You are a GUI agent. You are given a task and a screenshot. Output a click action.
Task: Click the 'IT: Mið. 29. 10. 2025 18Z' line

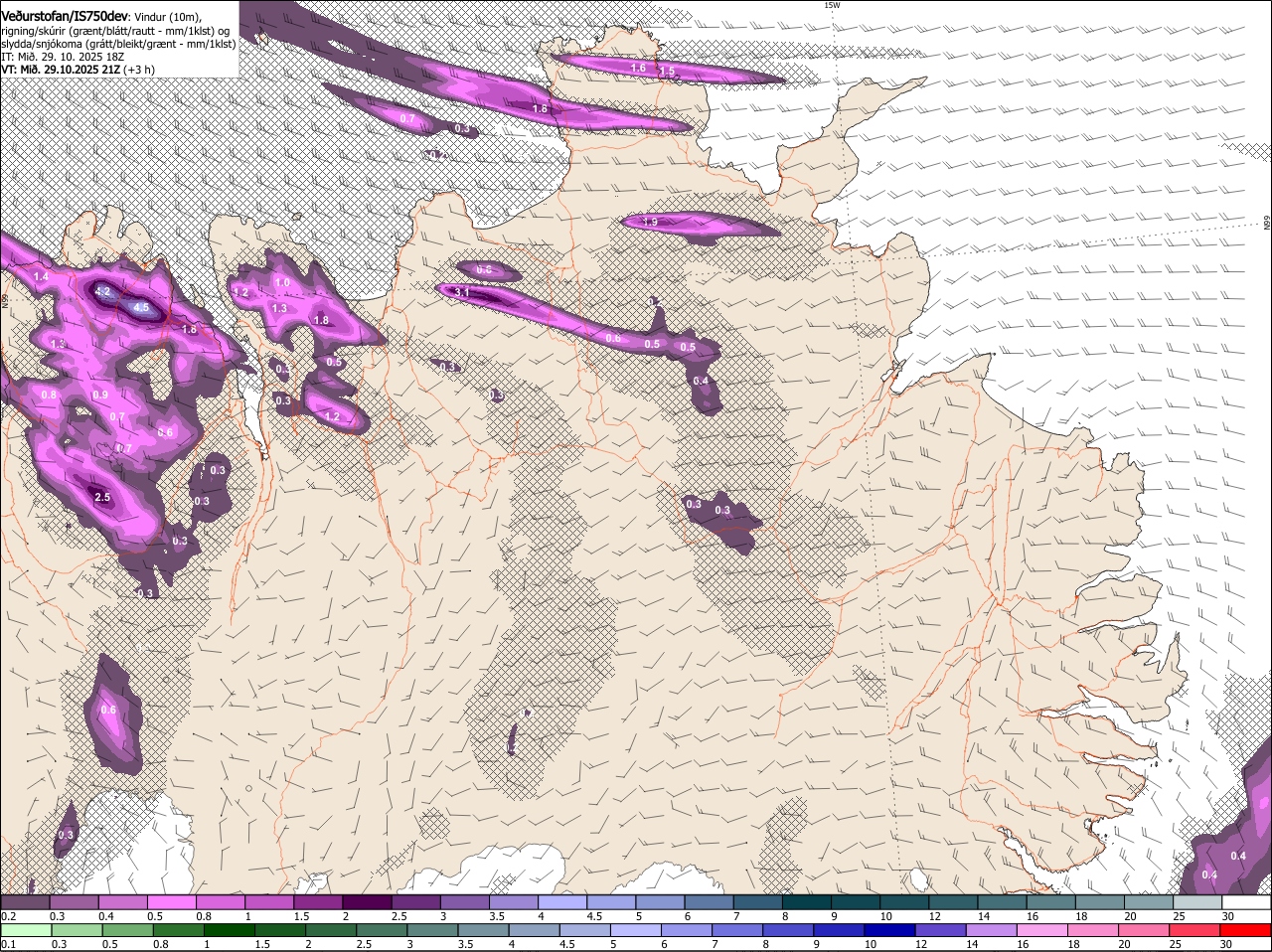[x=62, y=57]
